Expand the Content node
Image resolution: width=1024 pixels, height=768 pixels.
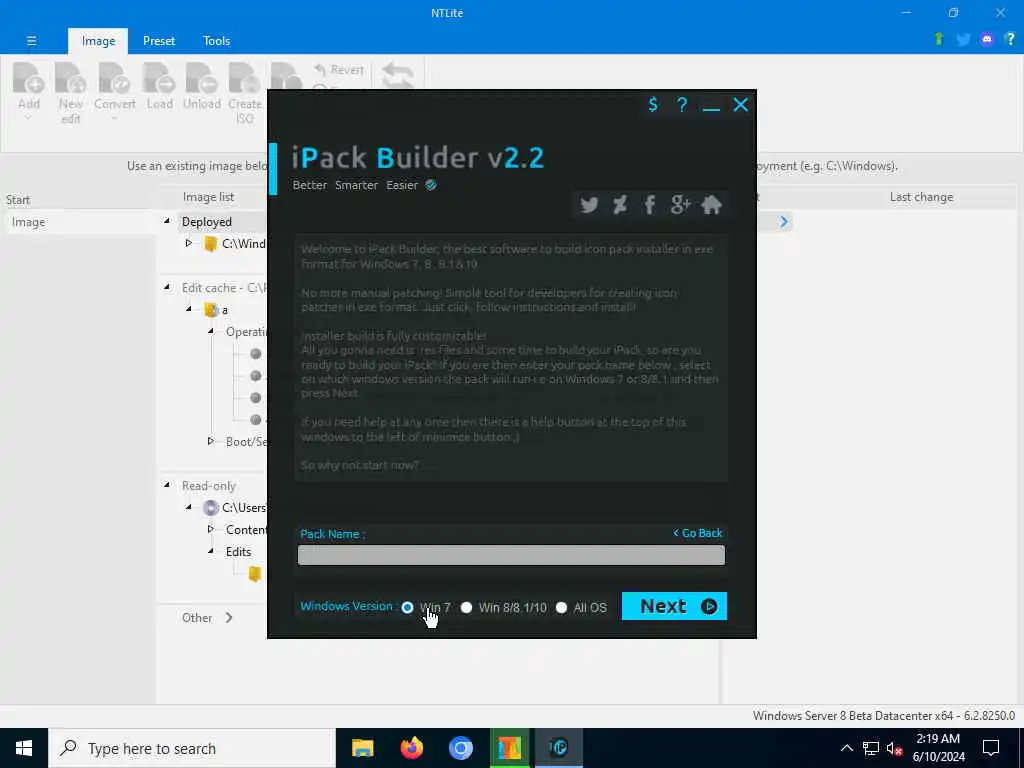point(211,529)
